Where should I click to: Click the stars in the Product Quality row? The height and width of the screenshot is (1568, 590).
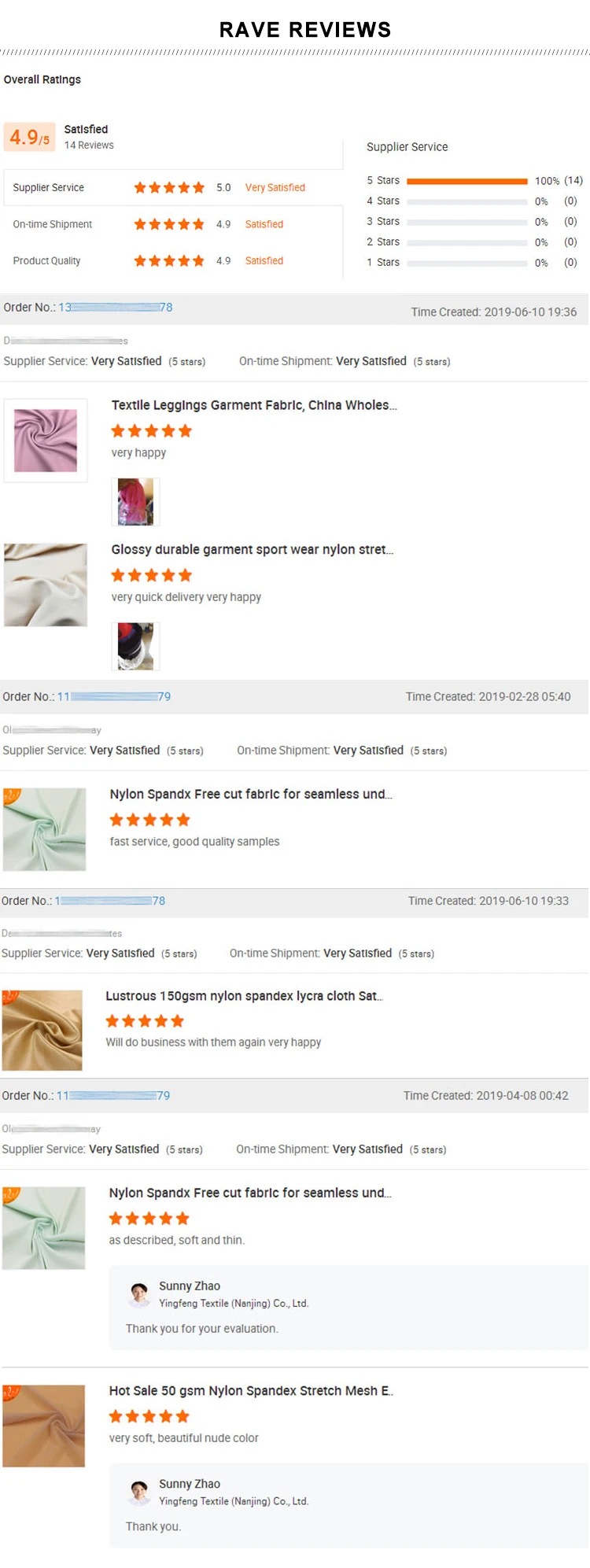point(169,260)
